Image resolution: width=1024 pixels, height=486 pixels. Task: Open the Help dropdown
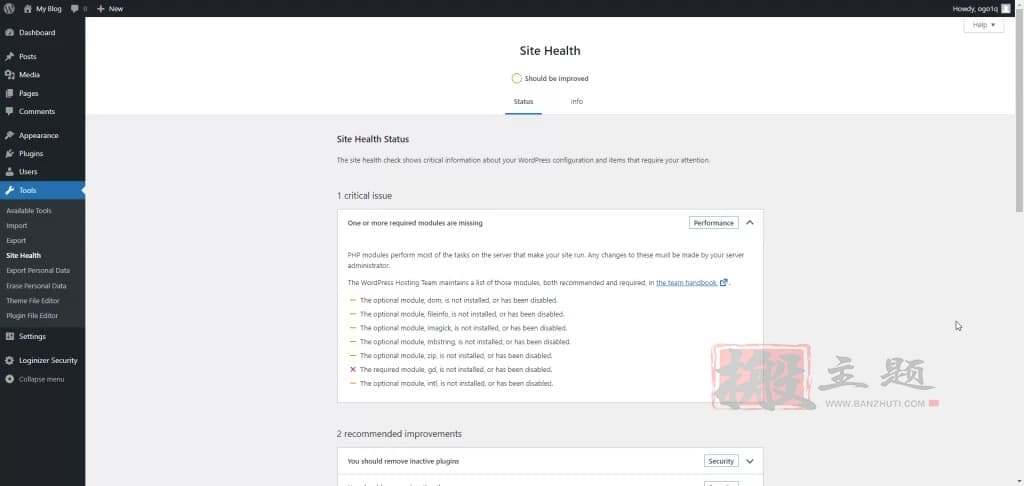pos(984,25)
